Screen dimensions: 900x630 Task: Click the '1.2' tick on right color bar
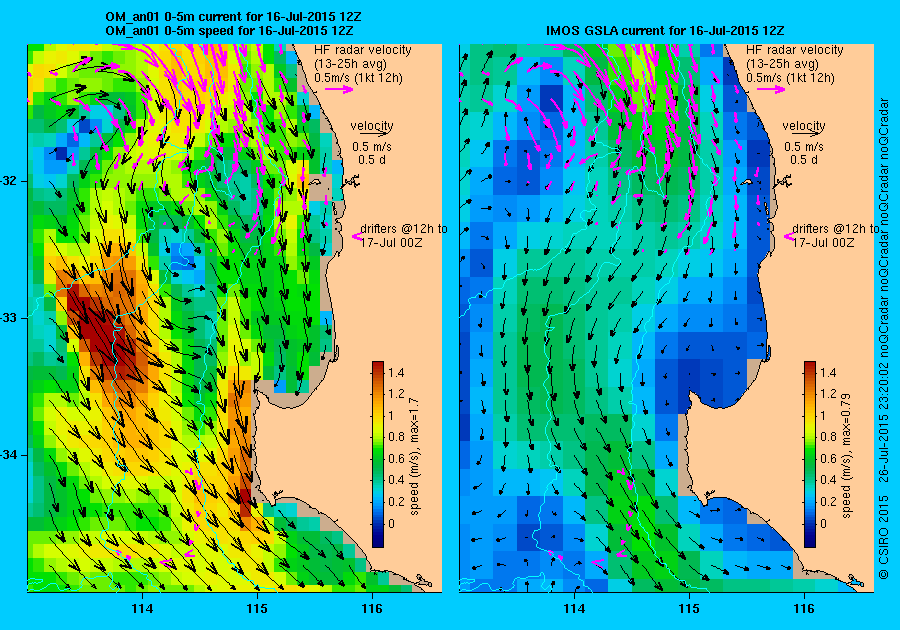click(828, 394)
